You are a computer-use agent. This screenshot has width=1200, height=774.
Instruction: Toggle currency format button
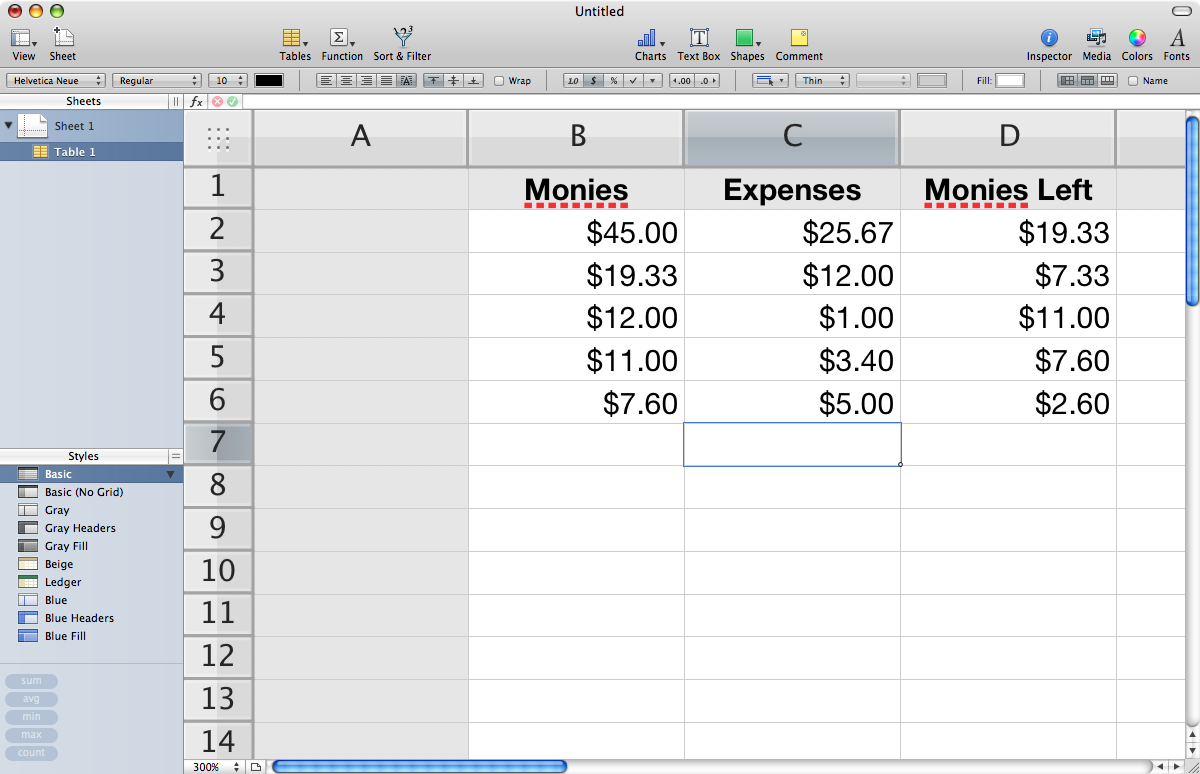(x=592, y=81)
